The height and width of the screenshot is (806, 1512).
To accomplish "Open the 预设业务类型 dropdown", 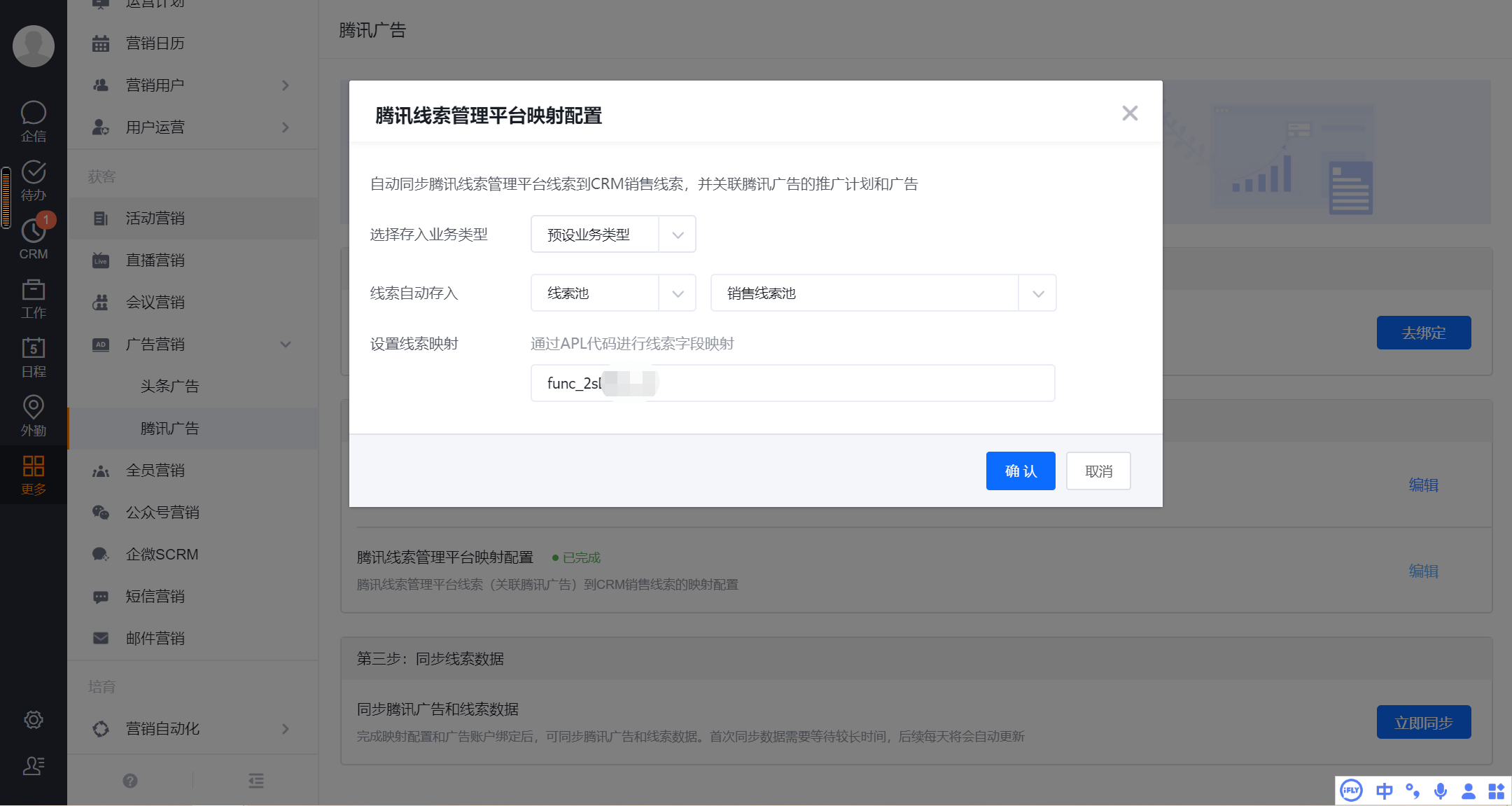I will tap(612, 235).
